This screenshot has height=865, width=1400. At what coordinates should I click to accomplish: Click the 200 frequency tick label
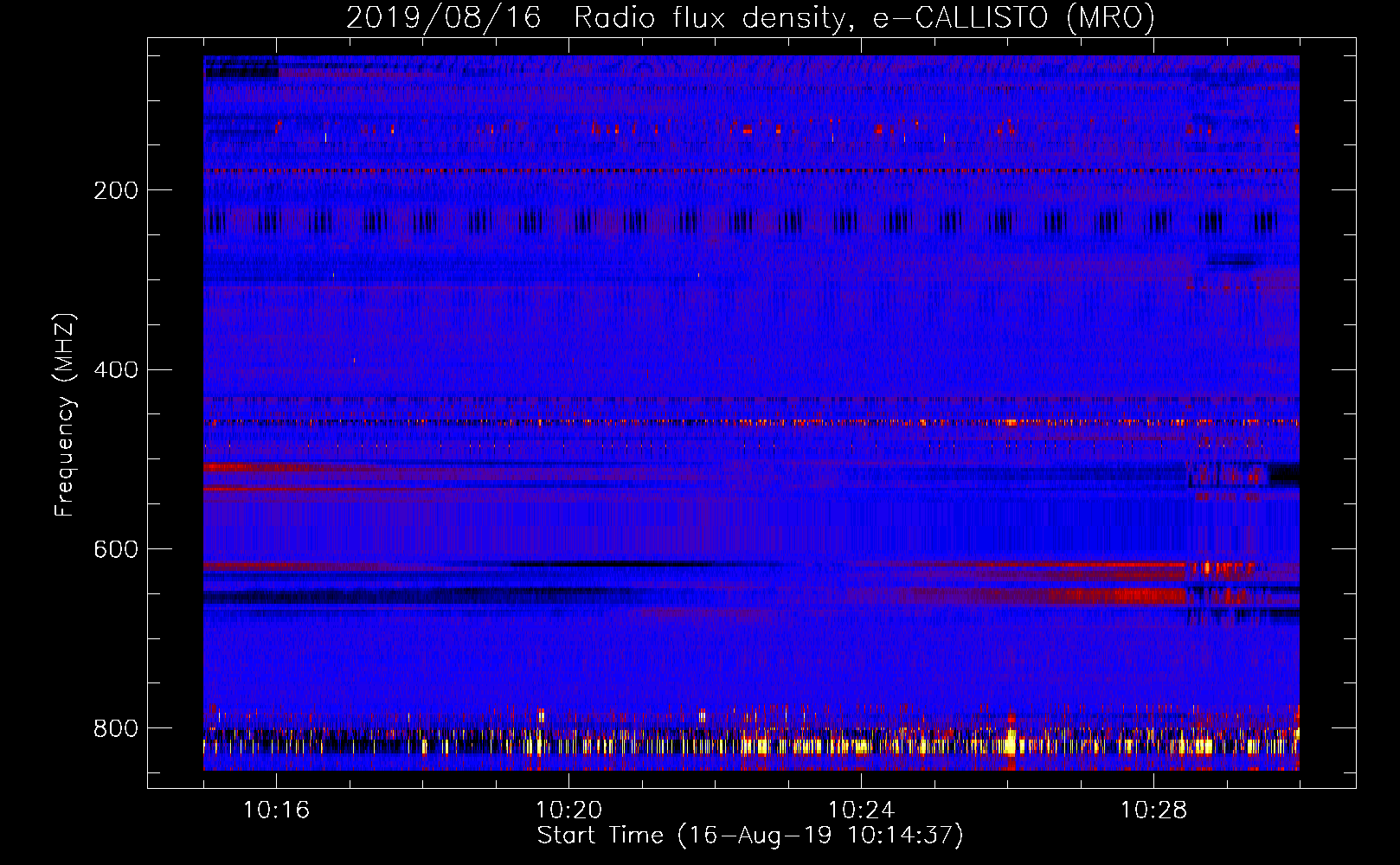pyautogui.click(x=115, y=191)
